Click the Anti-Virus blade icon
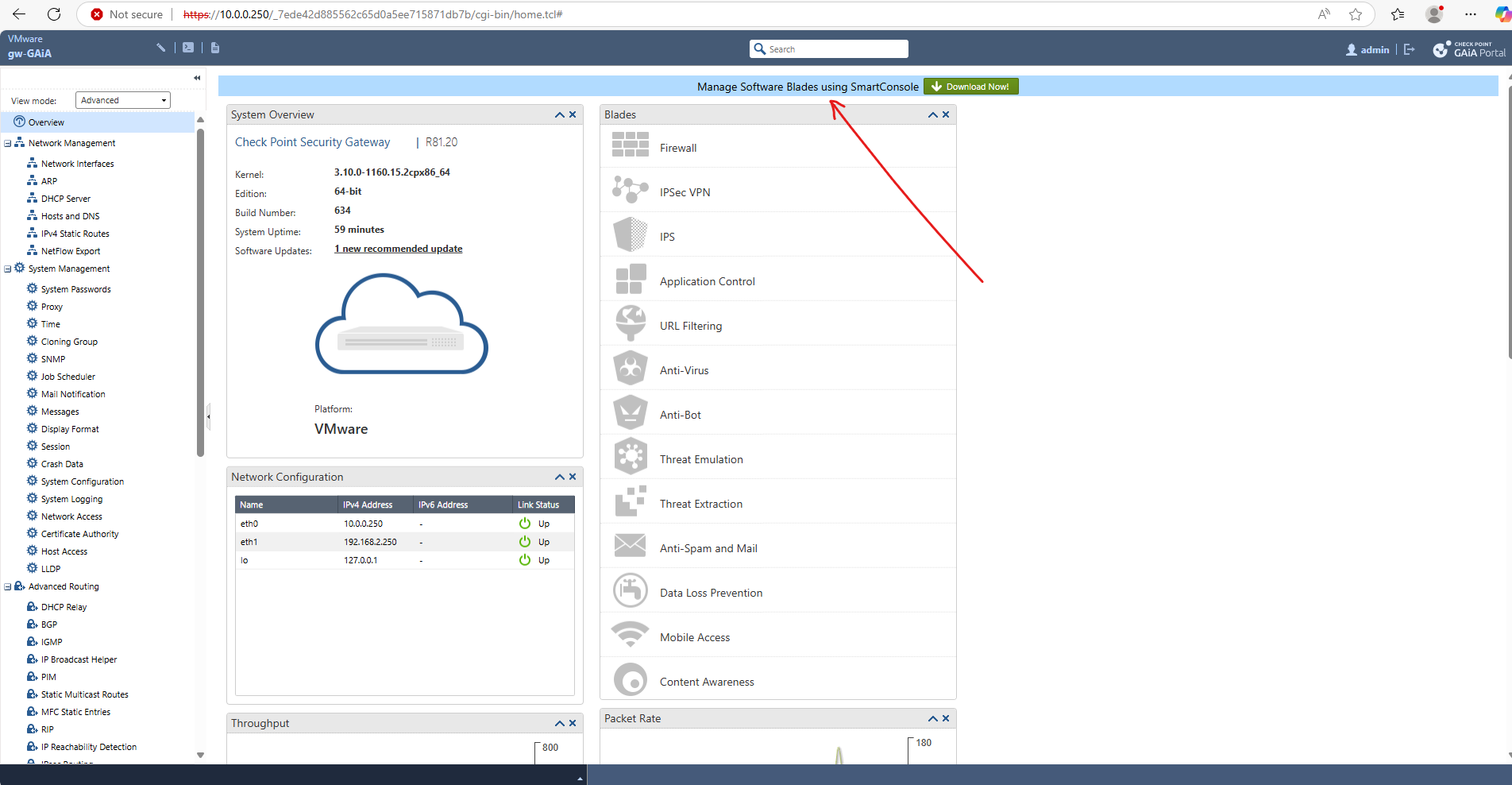The width and height of the screenshot is (1512, 785). pos(631,368)
